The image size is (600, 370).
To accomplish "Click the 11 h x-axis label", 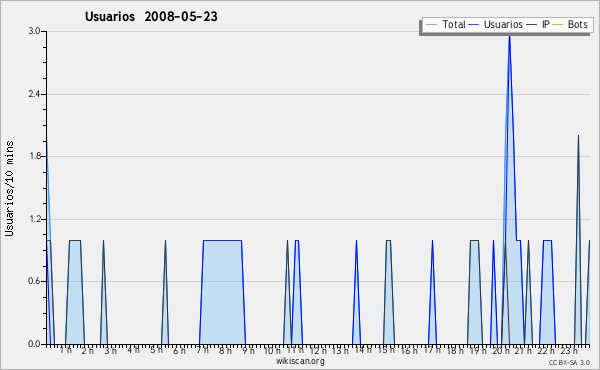I will pyautogui.click(x=295, y=350).
